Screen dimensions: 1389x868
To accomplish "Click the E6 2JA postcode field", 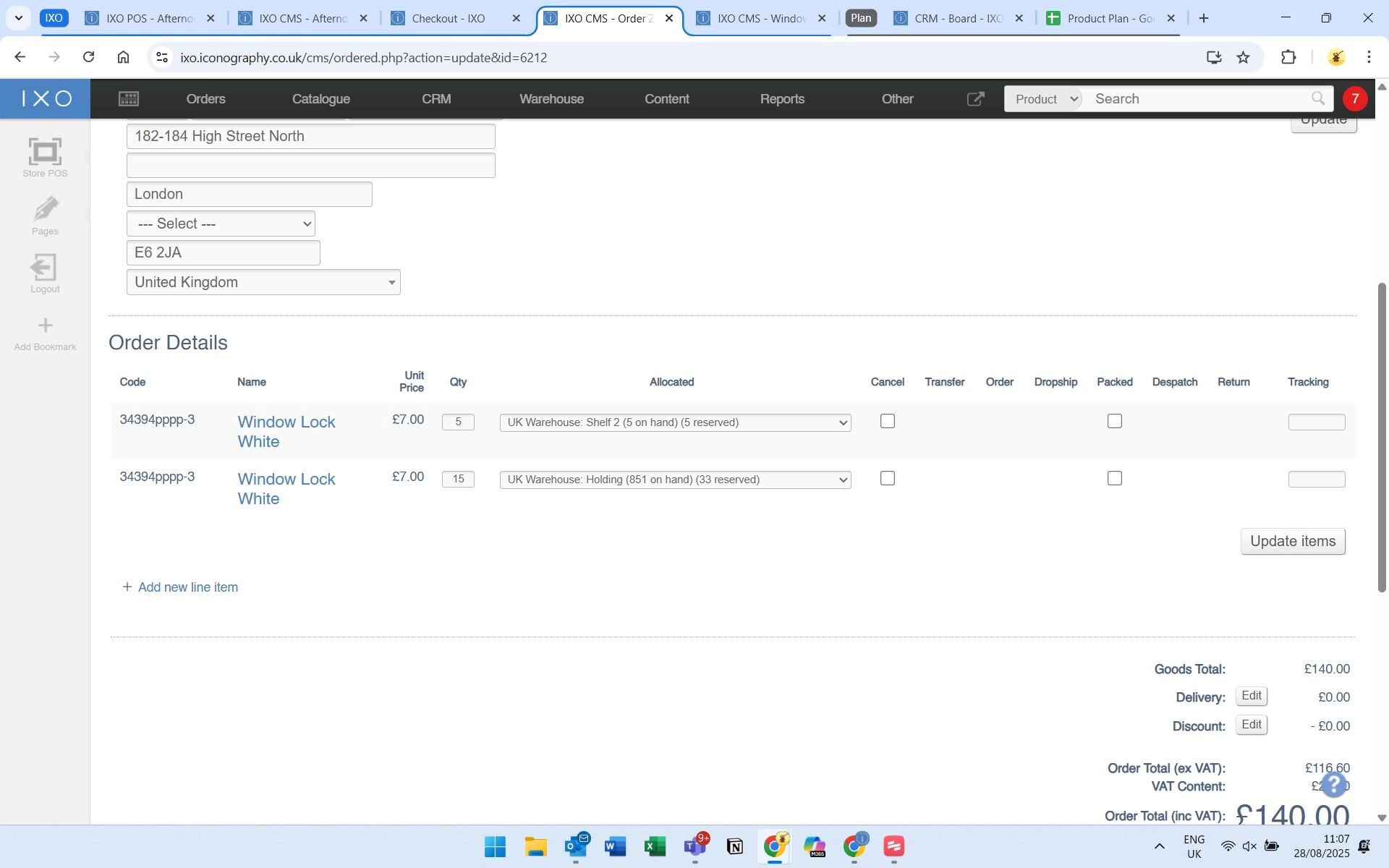I will pyautogui.click(x=223, y=252).
